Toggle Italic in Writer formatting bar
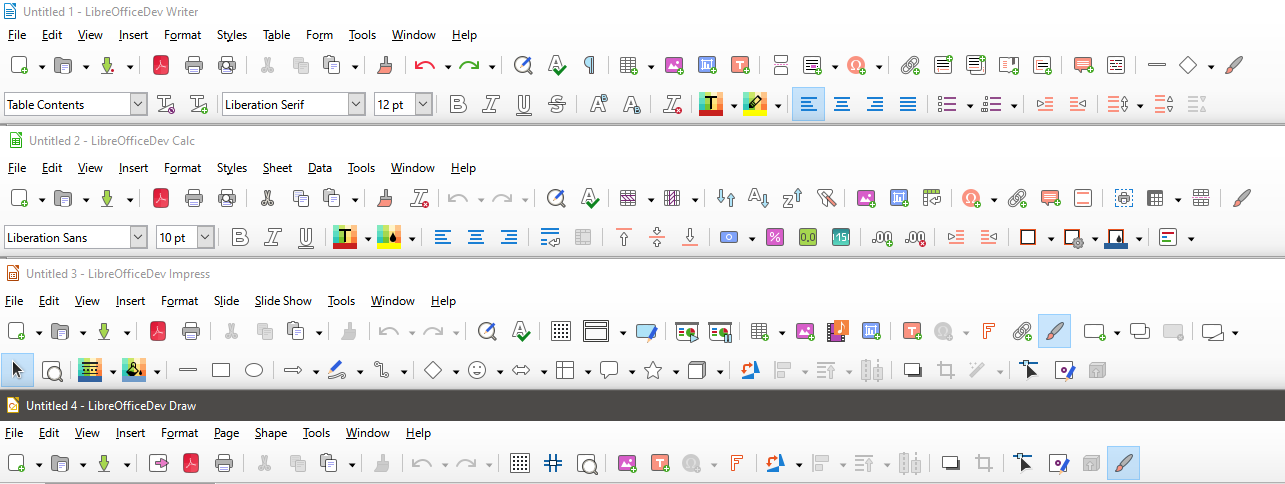The image size is (1285, 484). (491, 104)
